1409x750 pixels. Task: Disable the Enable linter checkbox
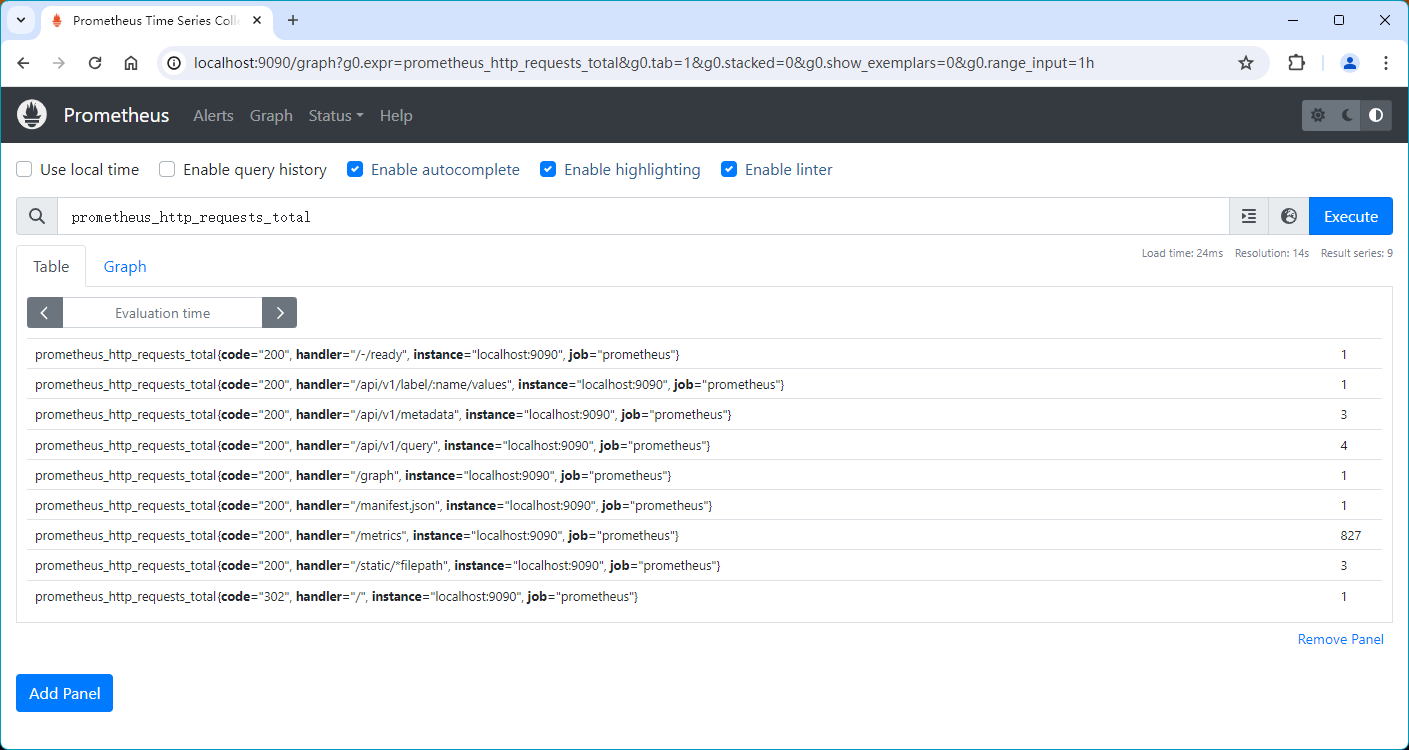pos(729,169)
